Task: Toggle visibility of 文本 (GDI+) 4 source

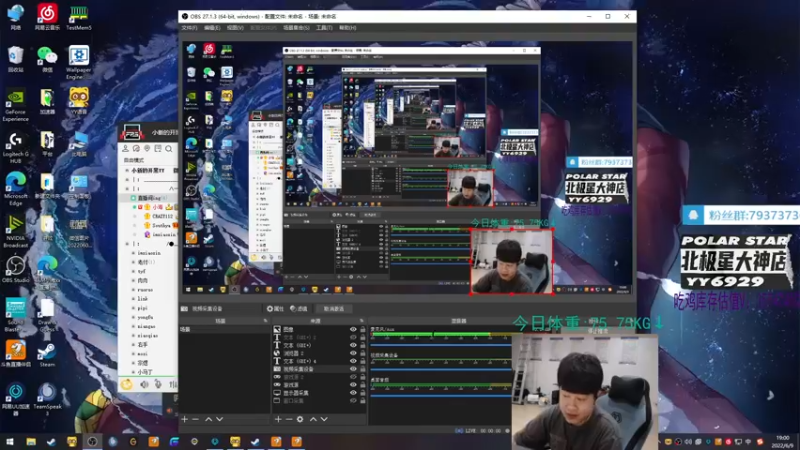Action: 353,361
